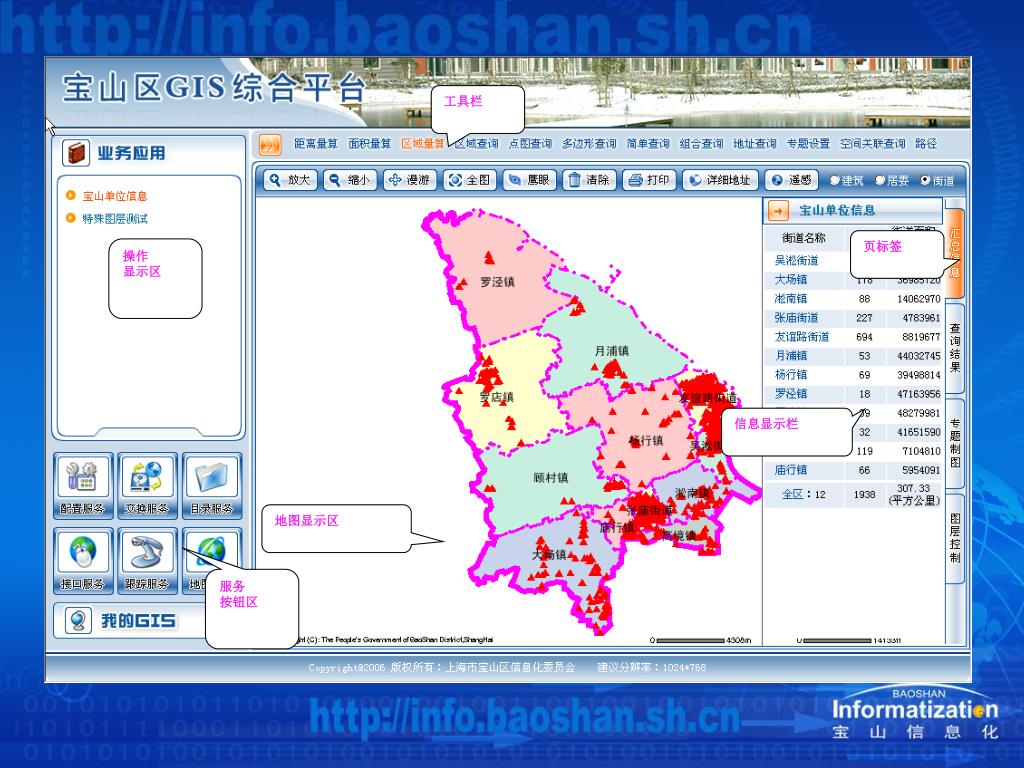Viewport: 1024px width, 768px height.
Task: Click the 清除 clear button
Action: 589,180
